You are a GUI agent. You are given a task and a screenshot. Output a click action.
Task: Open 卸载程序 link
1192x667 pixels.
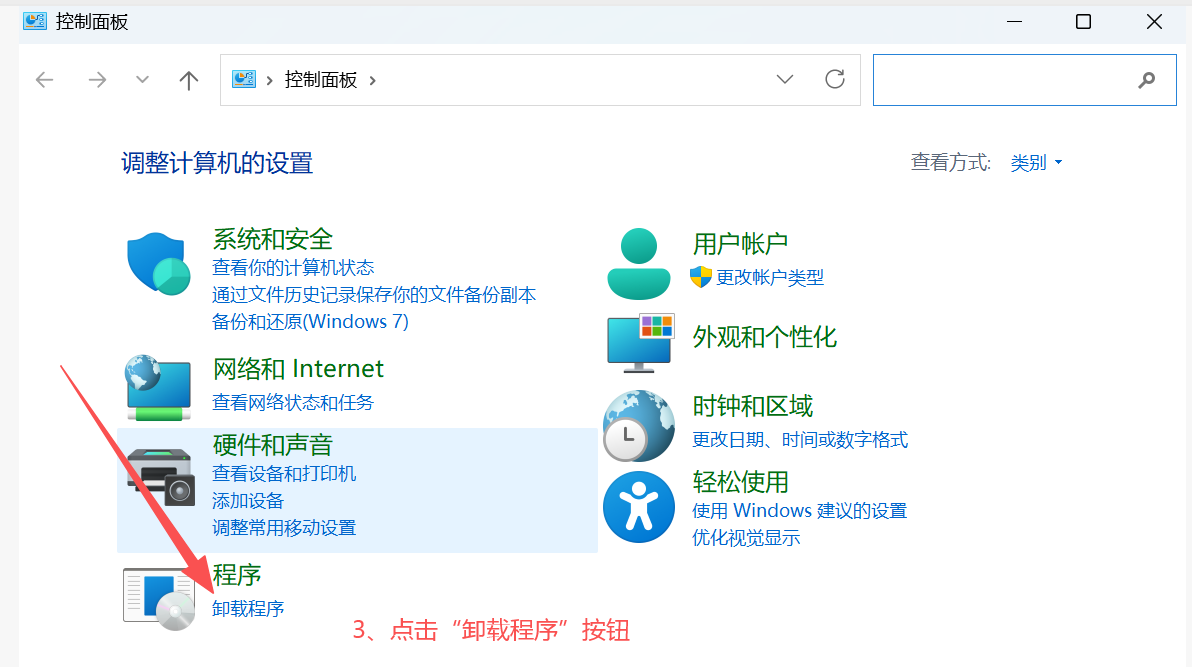tap(247, 608)
